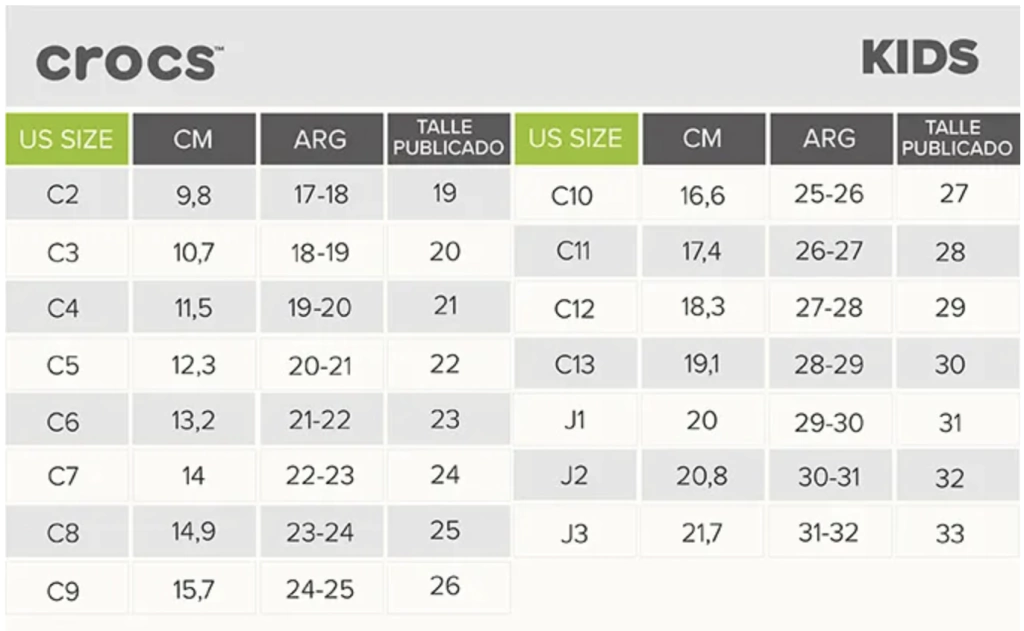Select the C9 size cell
Viewport: 1024px width, 631px height.
coord(63,590)
